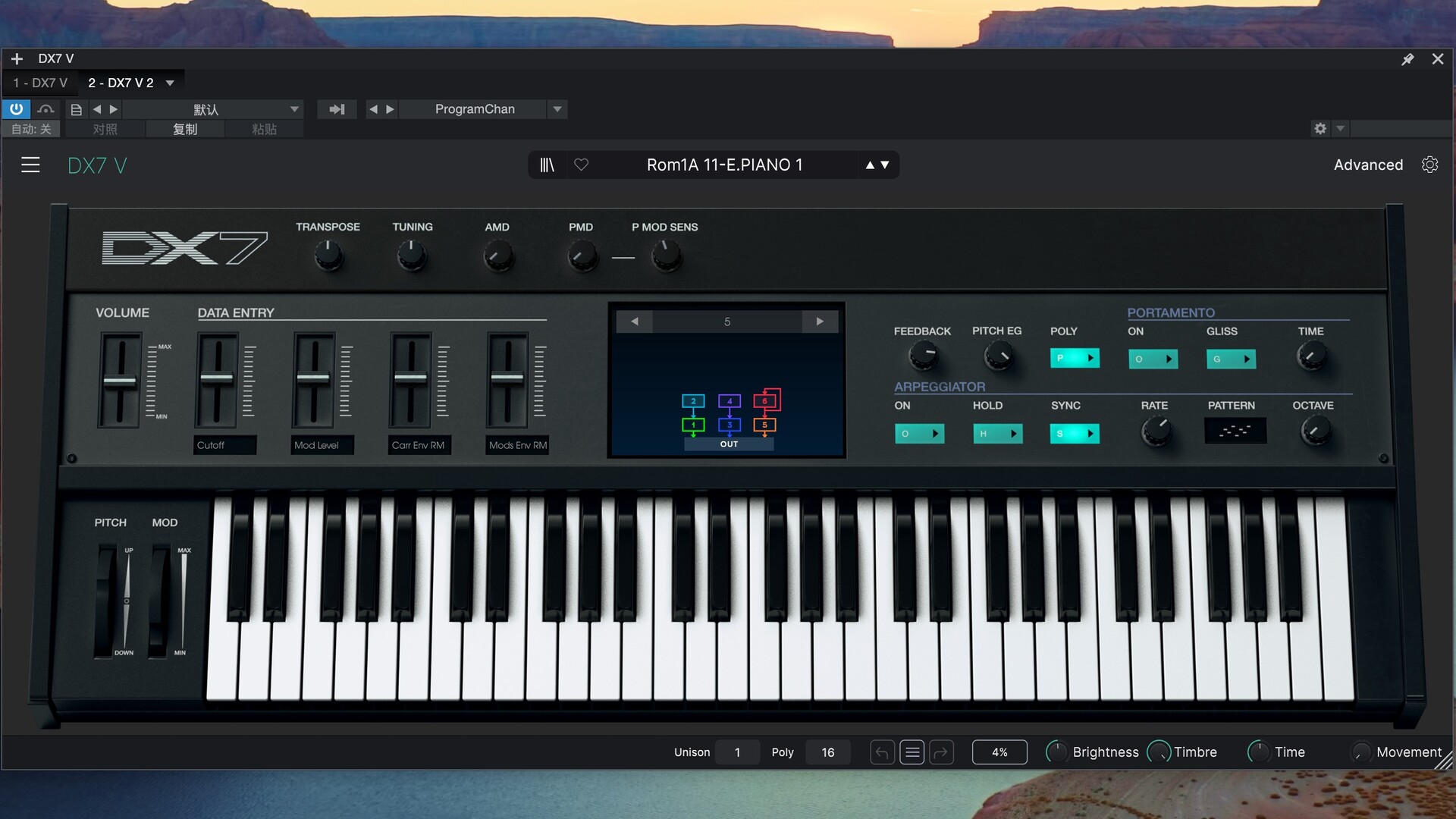This screenshot has height=819, width=1456.
Task: Open the edit history list icon
Action: [x=912, y=752]
